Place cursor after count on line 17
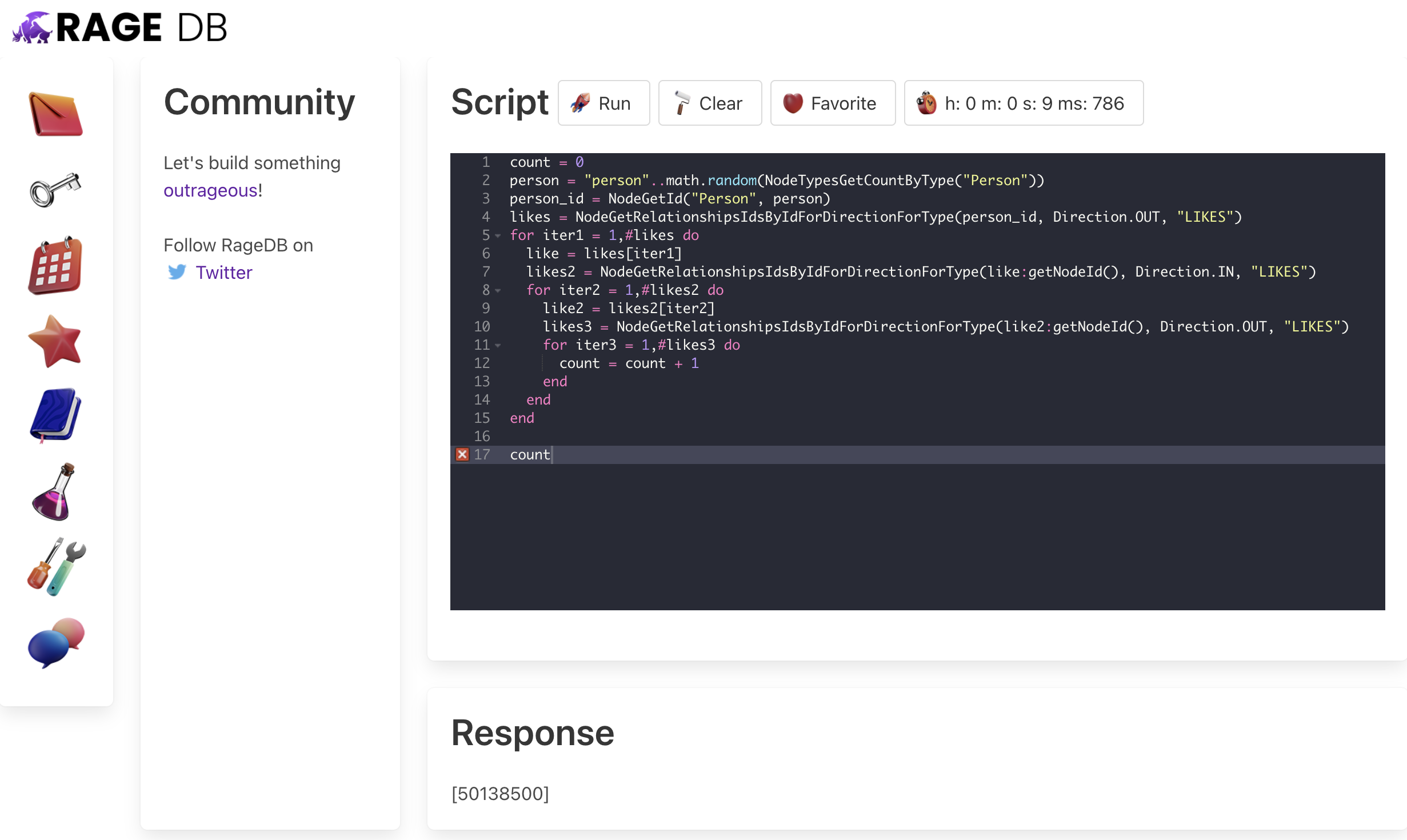Image resolution: width=1407 pixels, height=840 pixels. pyautogui.click(x=551, y=455)
